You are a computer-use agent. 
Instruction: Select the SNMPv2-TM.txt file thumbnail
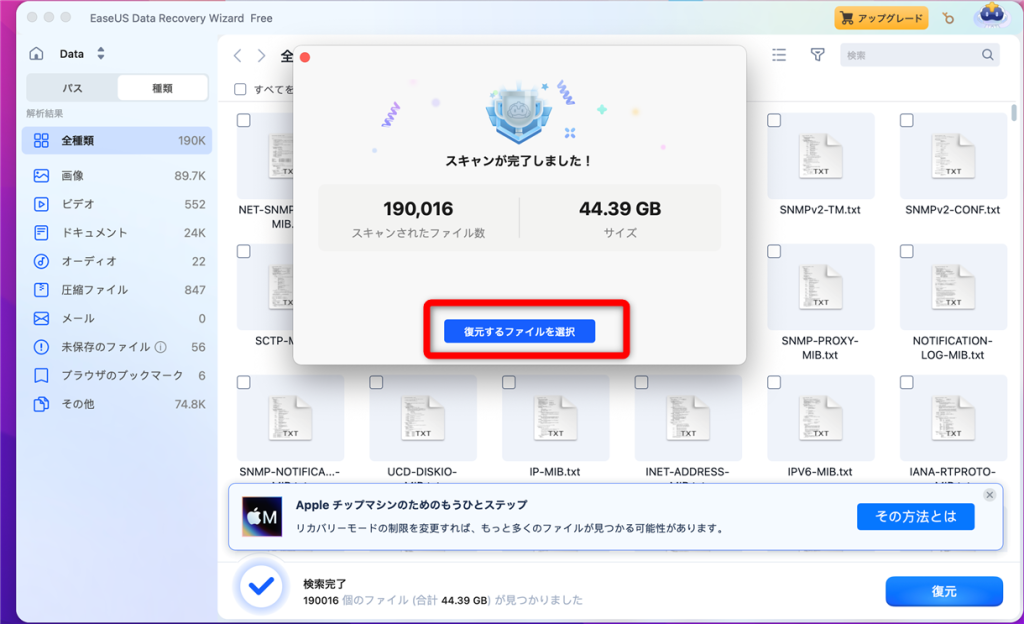tap(821, 156)
